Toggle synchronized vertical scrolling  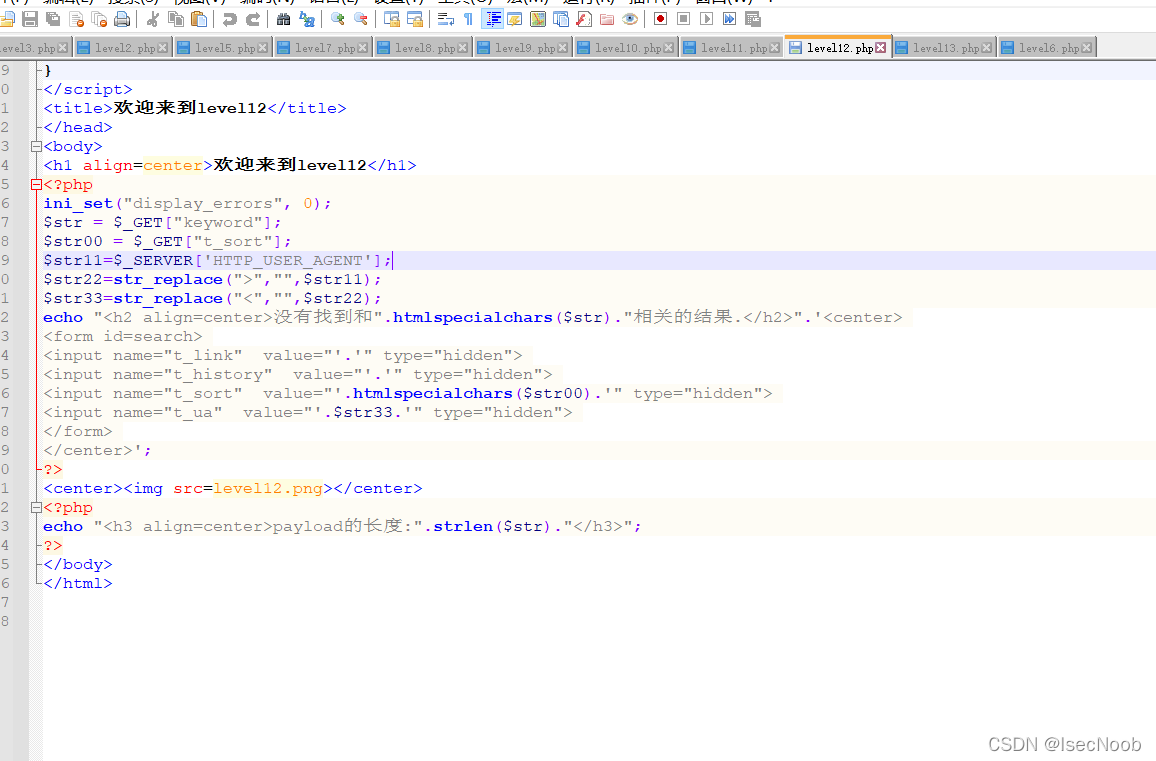pyautogui.click(x=391, y=18)
